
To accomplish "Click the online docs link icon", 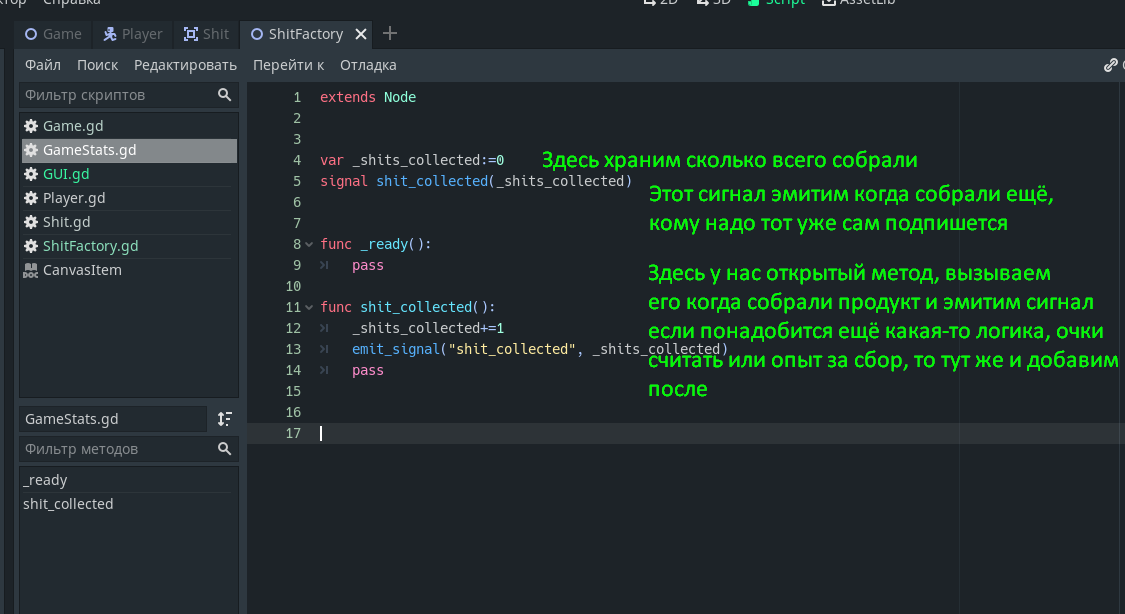I will pyautogui.click(x=1110, y=65).
